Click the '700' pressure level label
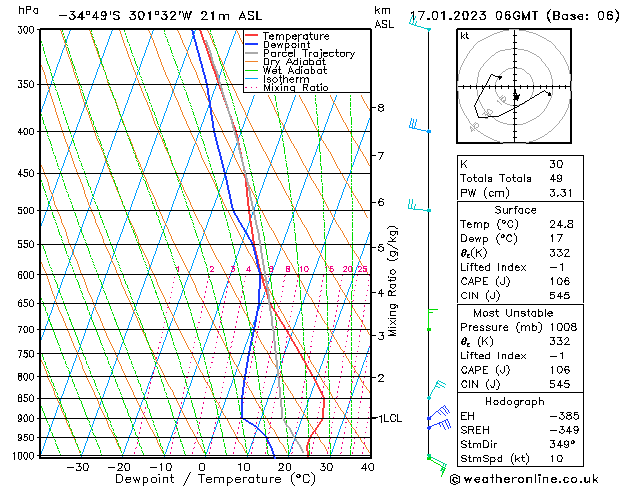 click(x=28, y=330)
